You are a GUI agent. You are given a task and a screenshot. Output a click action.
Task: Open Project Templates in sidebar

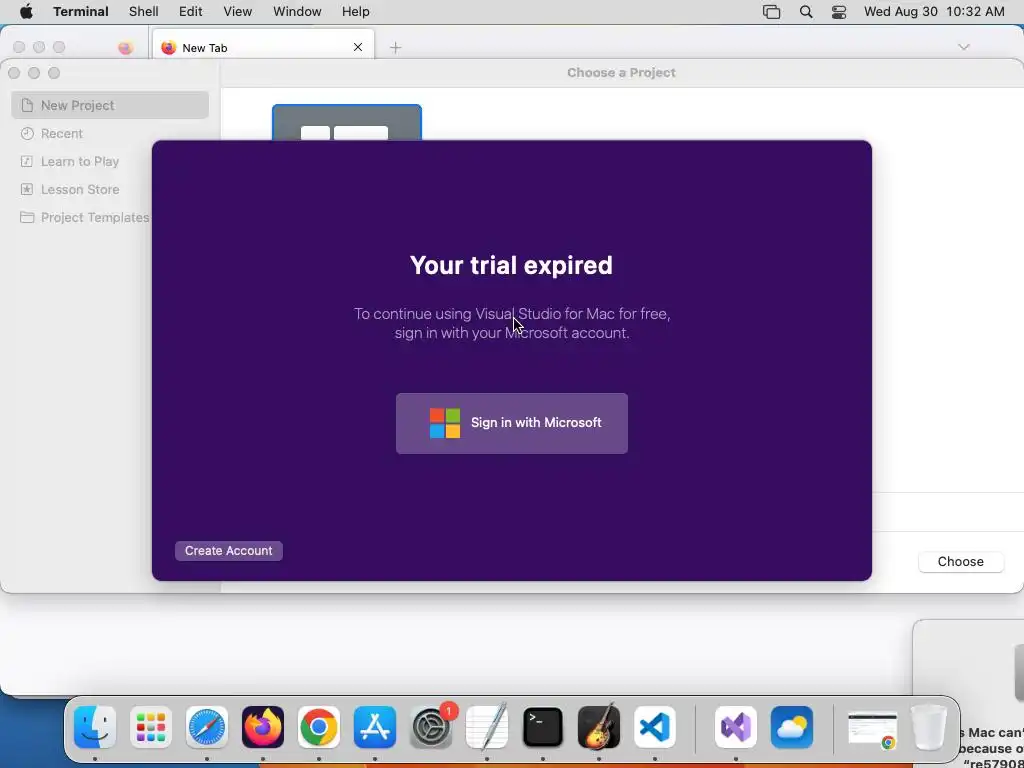tap(85, 217)
